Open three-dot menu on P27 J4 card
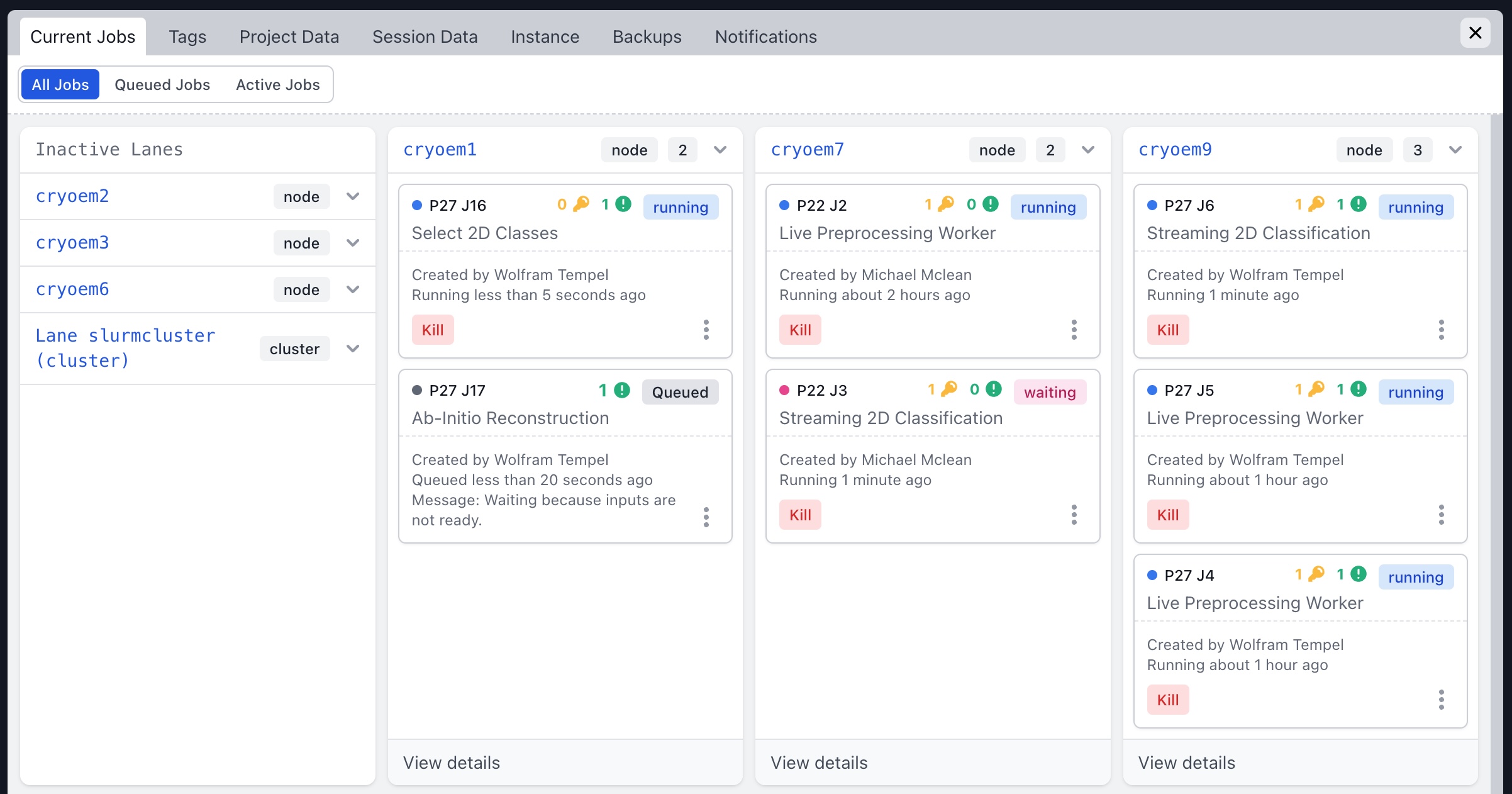This screenshot has height=794, width=1512. (1441, 700)
